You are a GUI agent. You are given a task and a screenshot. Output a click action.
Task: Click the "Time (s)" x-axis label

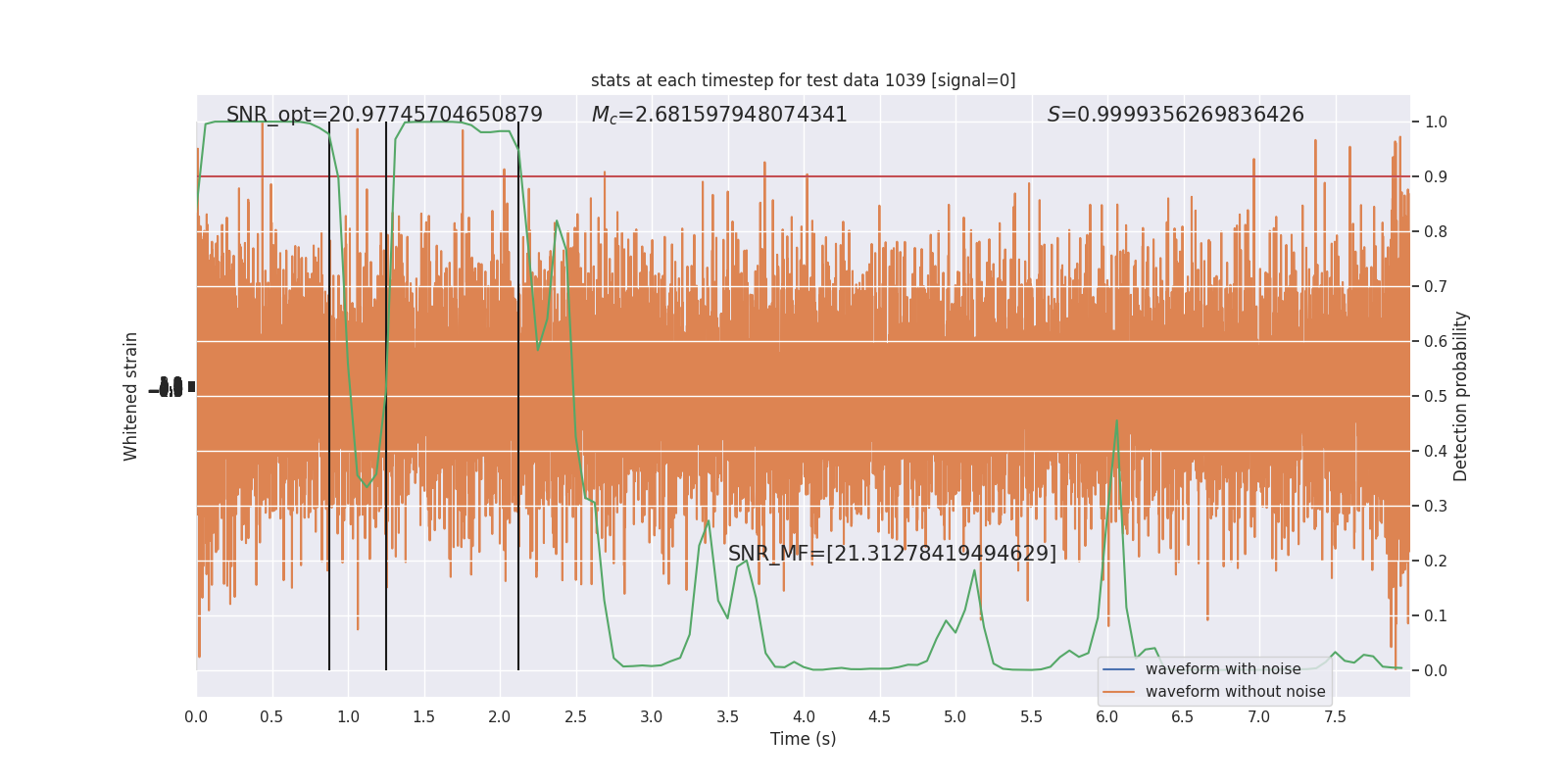pyautogui.click(x=803, y=739)
